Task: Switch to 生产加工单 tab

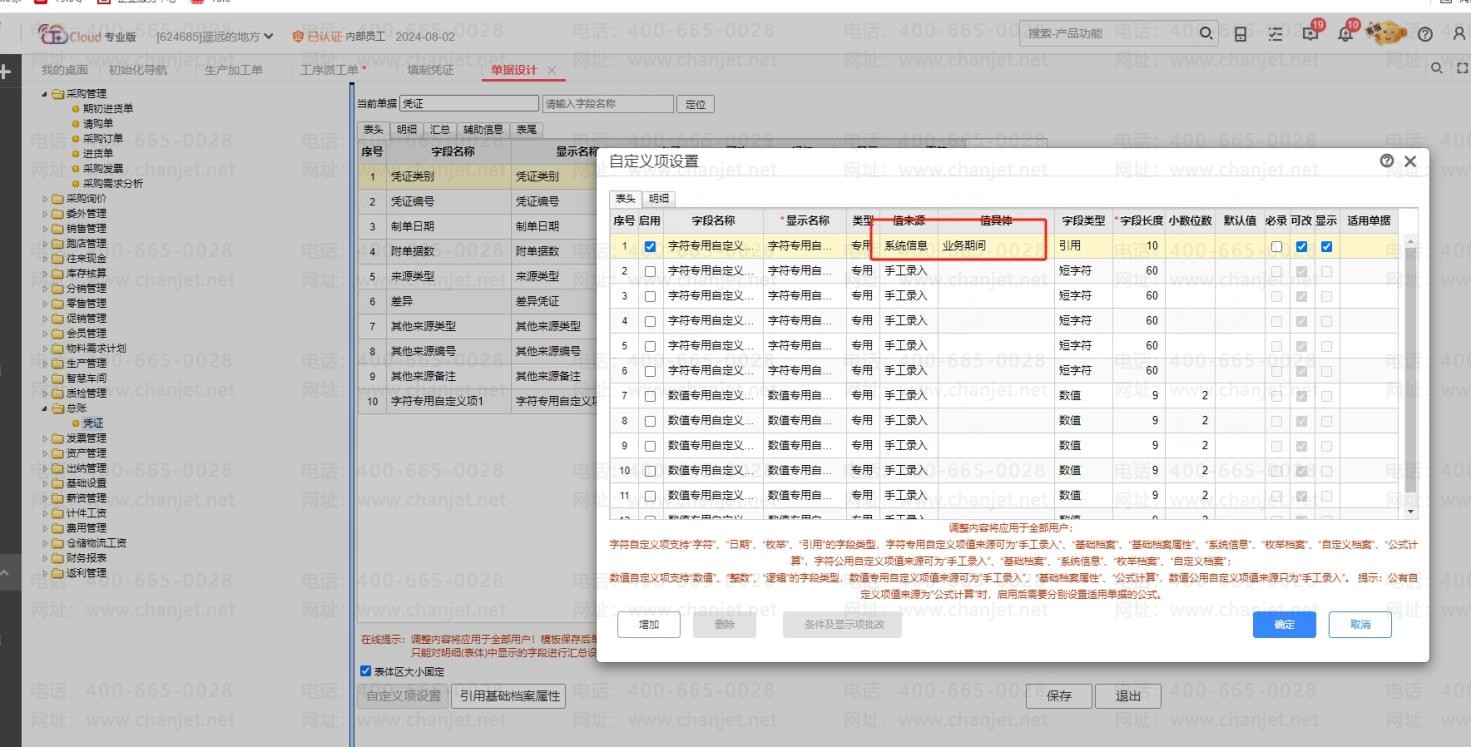Action: (233, 70)
